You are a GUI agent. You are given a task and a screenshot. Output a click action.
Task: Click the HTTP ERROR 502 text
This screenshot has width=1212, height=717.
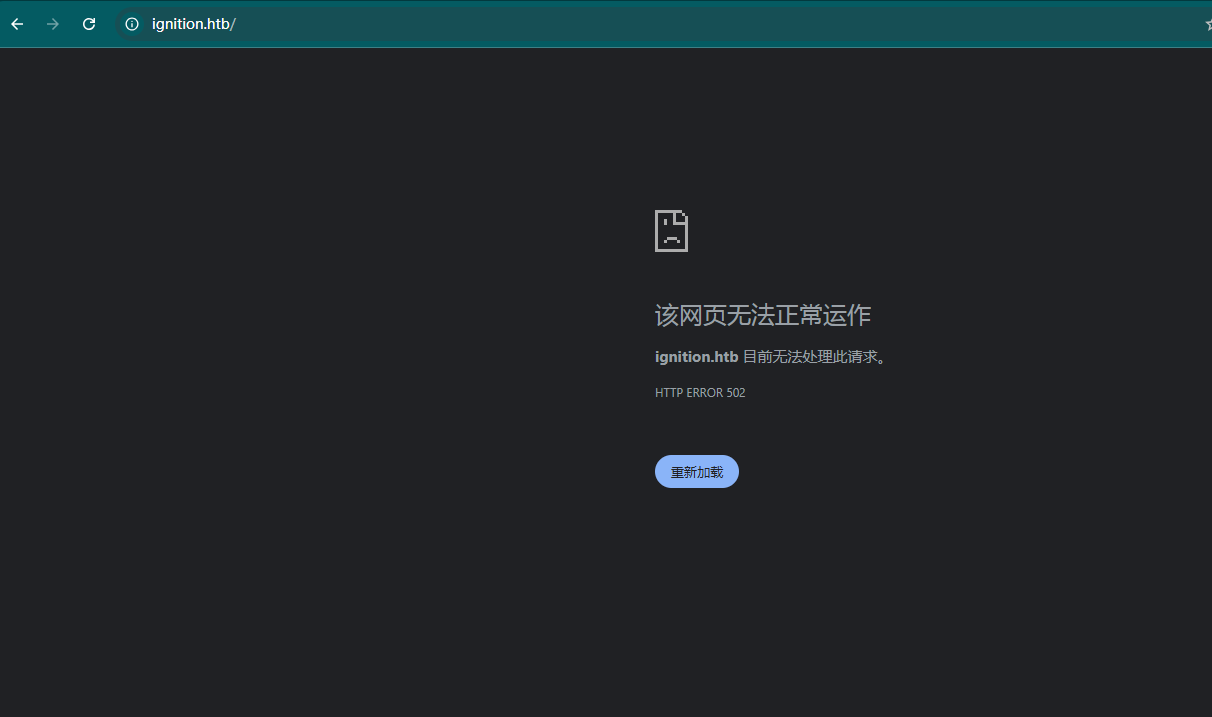pyautogui.click(x=700, y=393)
